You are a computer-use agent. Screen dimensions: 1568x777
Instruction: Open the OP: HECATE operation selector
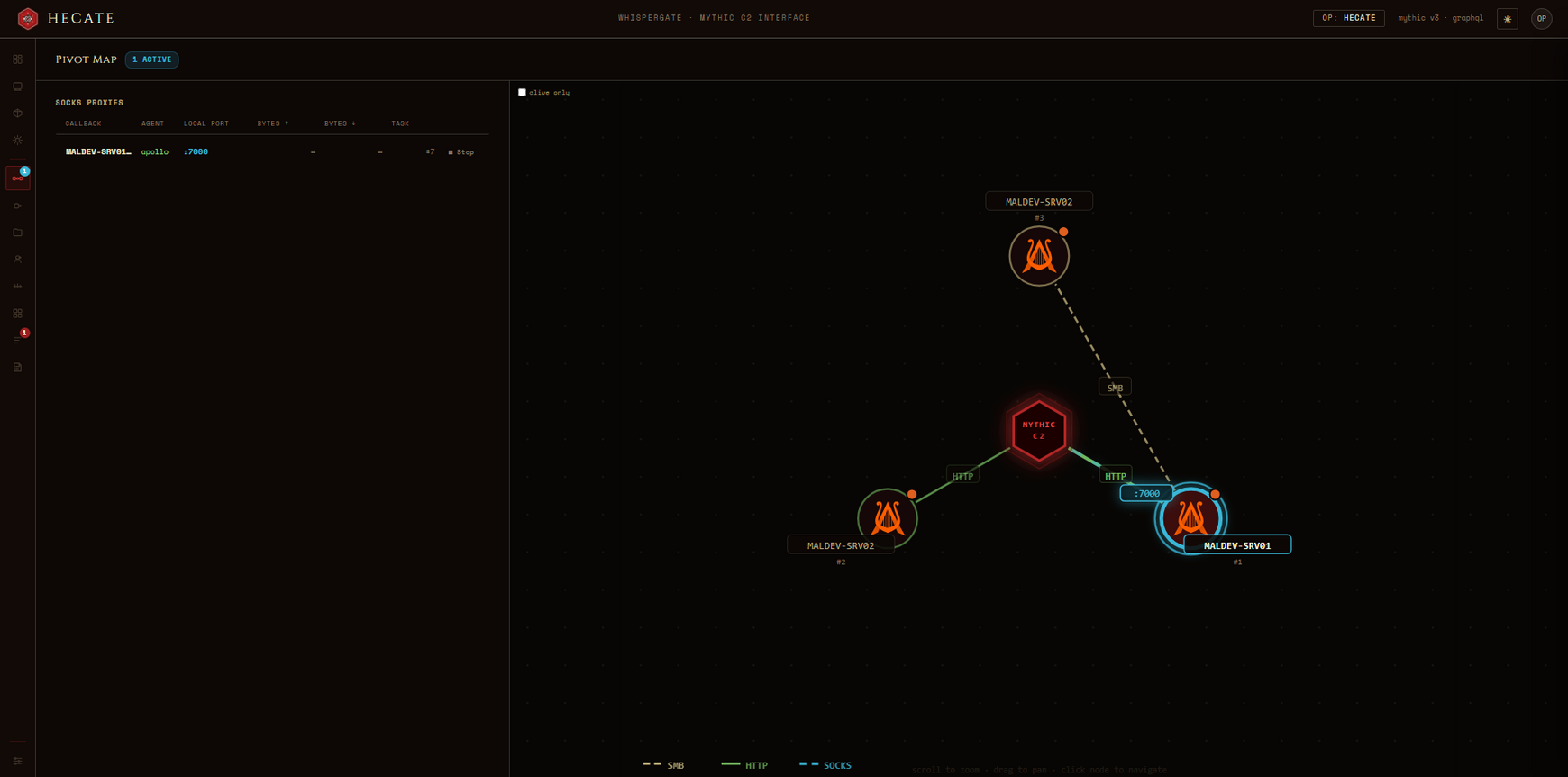[1348, 18]
